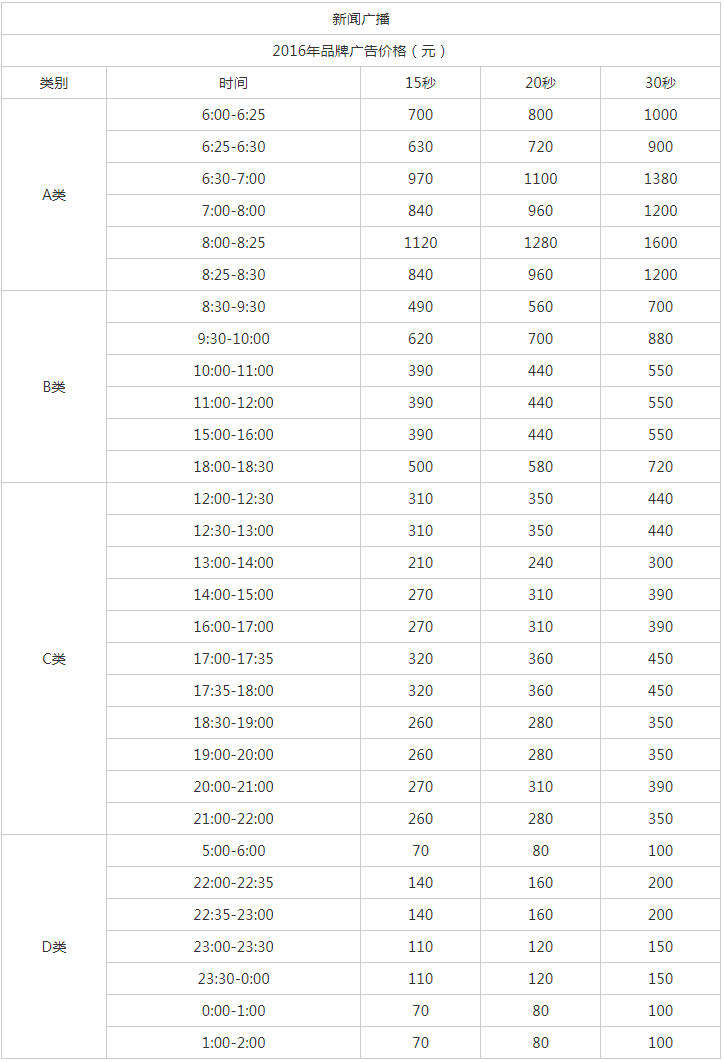The image size is (724, 1062).
Task: Select the 2016年品牌广告价格 header row
Action: pos(361,51)
